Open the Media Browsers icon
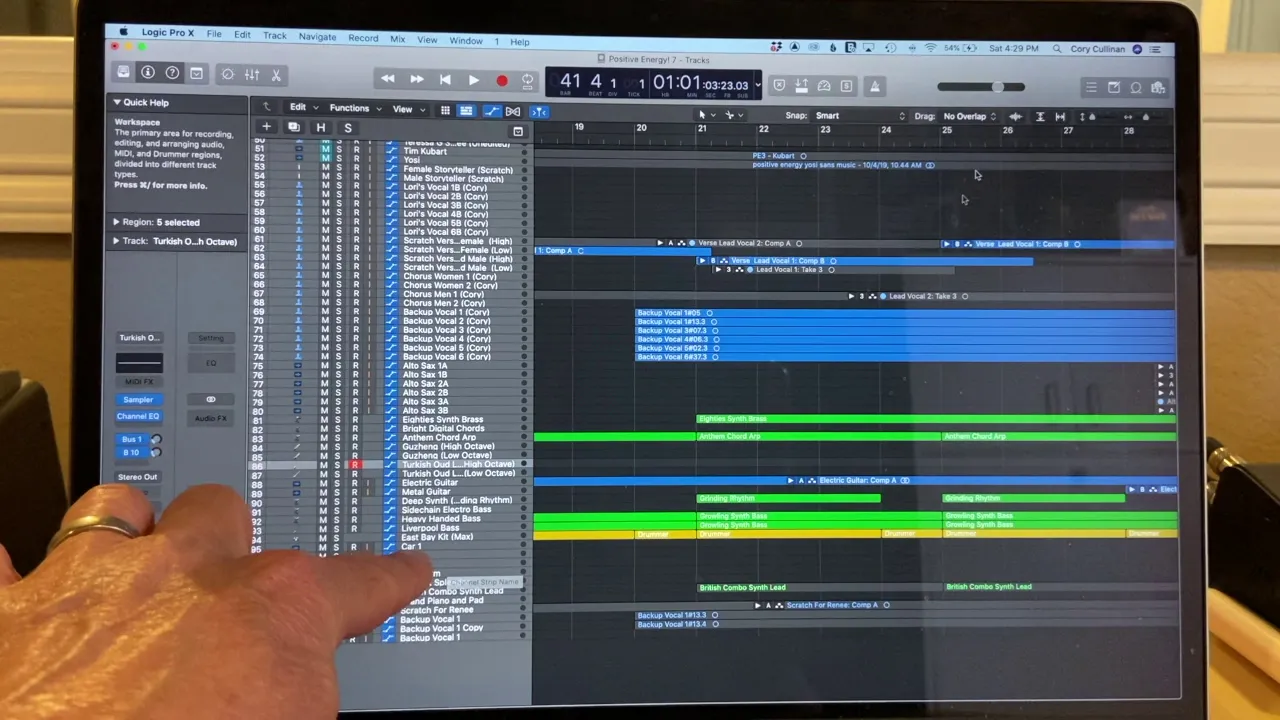 point(1158,88)
